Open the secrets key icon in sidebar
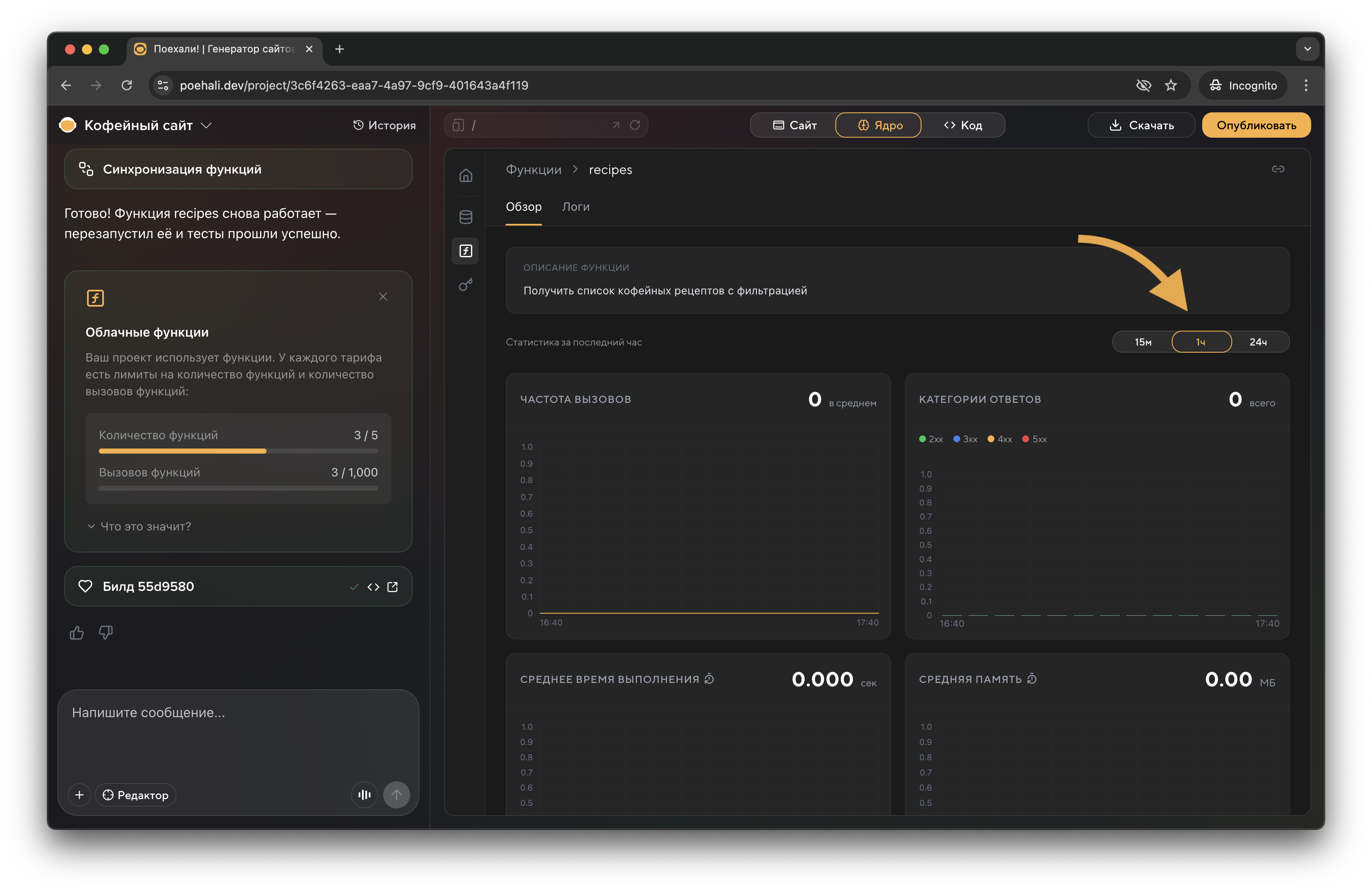The width and height of the screenshot is (1372, 892). [x=466, y=285]
